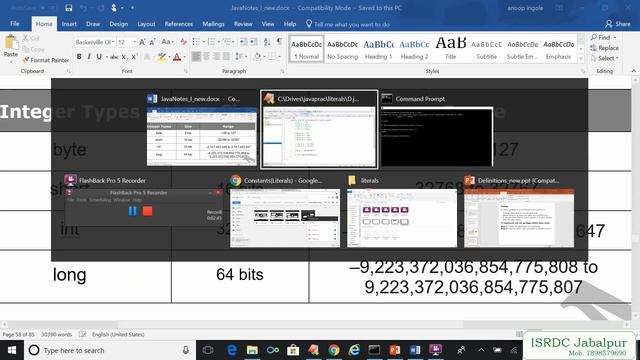Switch to the Review tab
This screenshot has height=360, width=640.
tap(243, 24)
